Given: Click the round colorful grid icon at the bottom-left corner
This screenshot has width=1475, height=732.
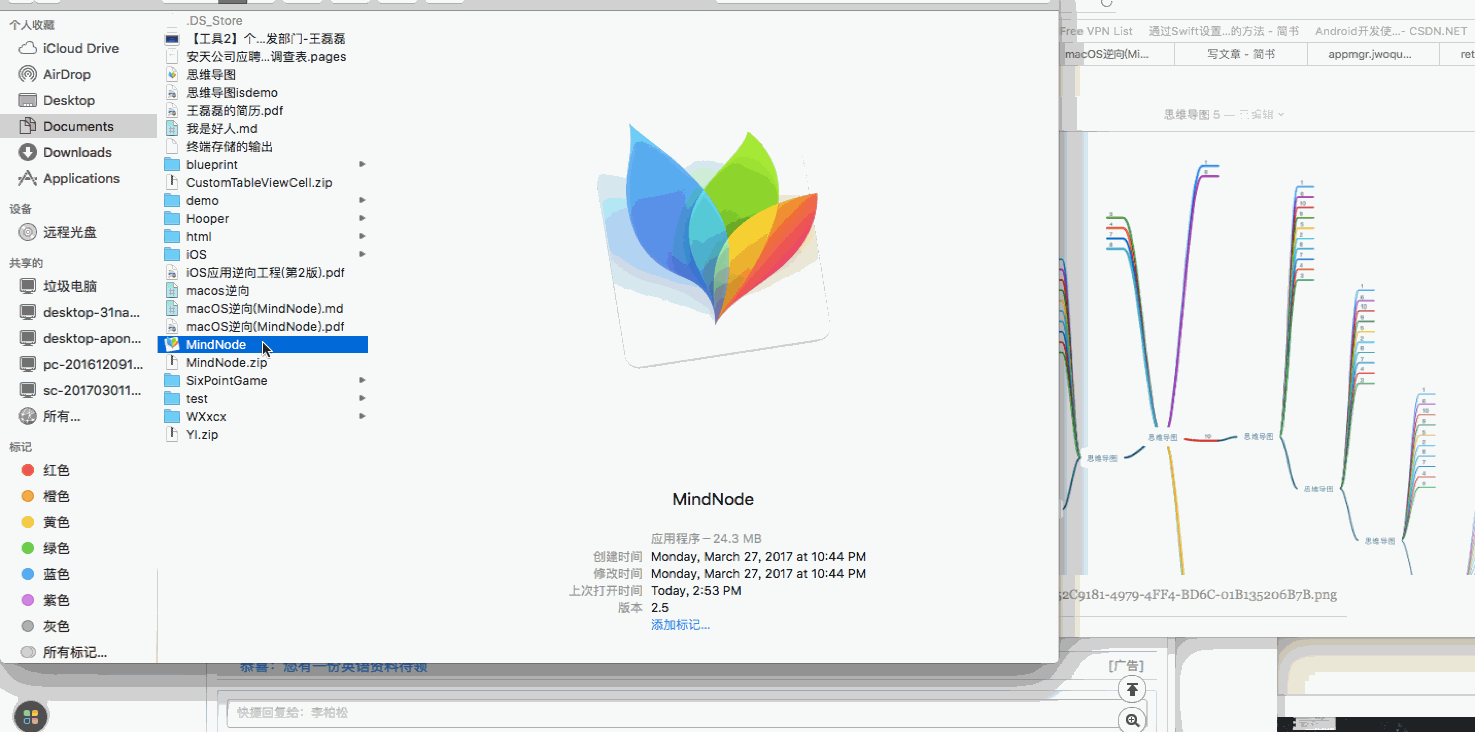Looking at the screenshot, I should (30, 716).
